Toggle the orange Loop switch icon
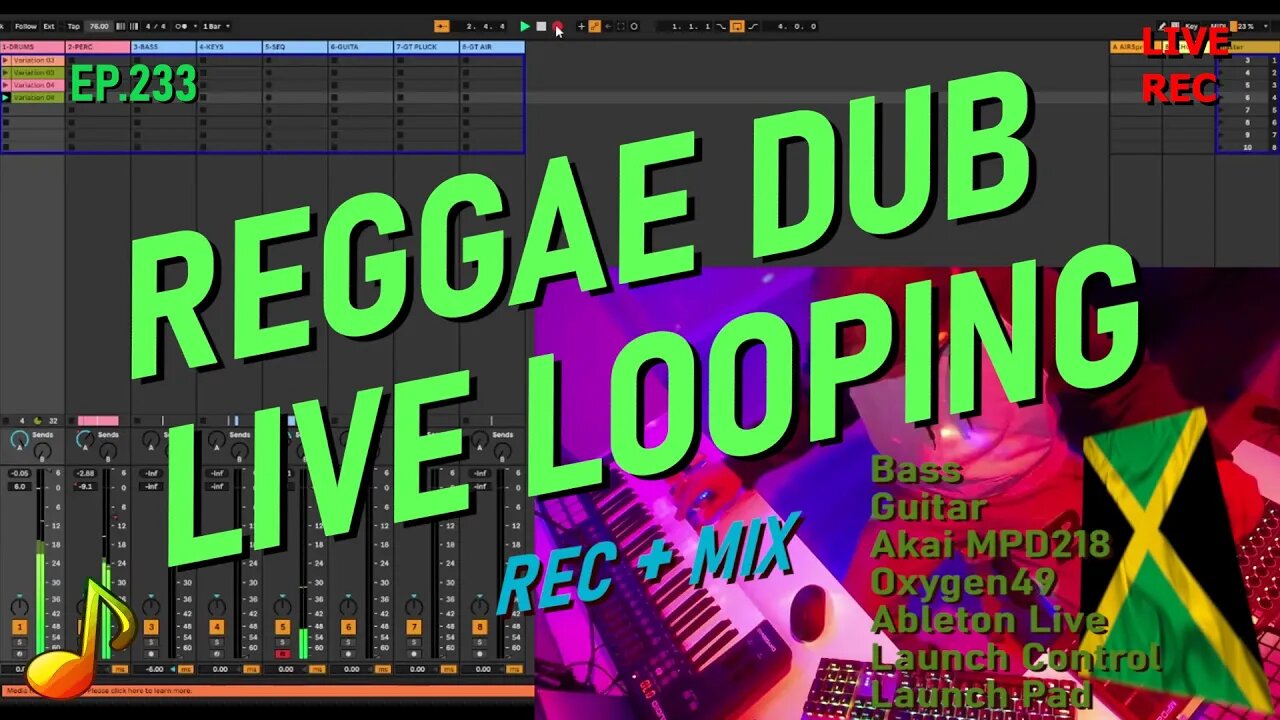This screenshot has height=720, width=1280. 737,26
